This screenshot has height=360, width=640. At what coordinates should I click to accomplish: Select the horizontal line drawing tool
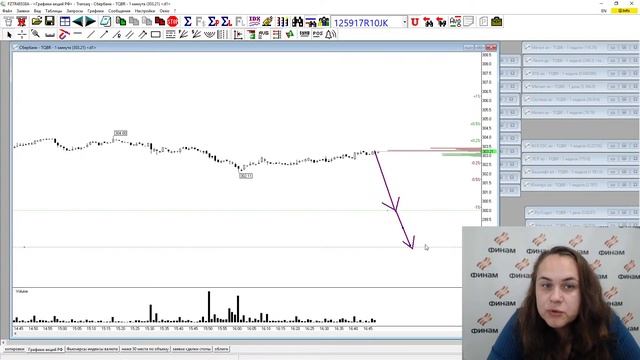[x=78, y=34]
